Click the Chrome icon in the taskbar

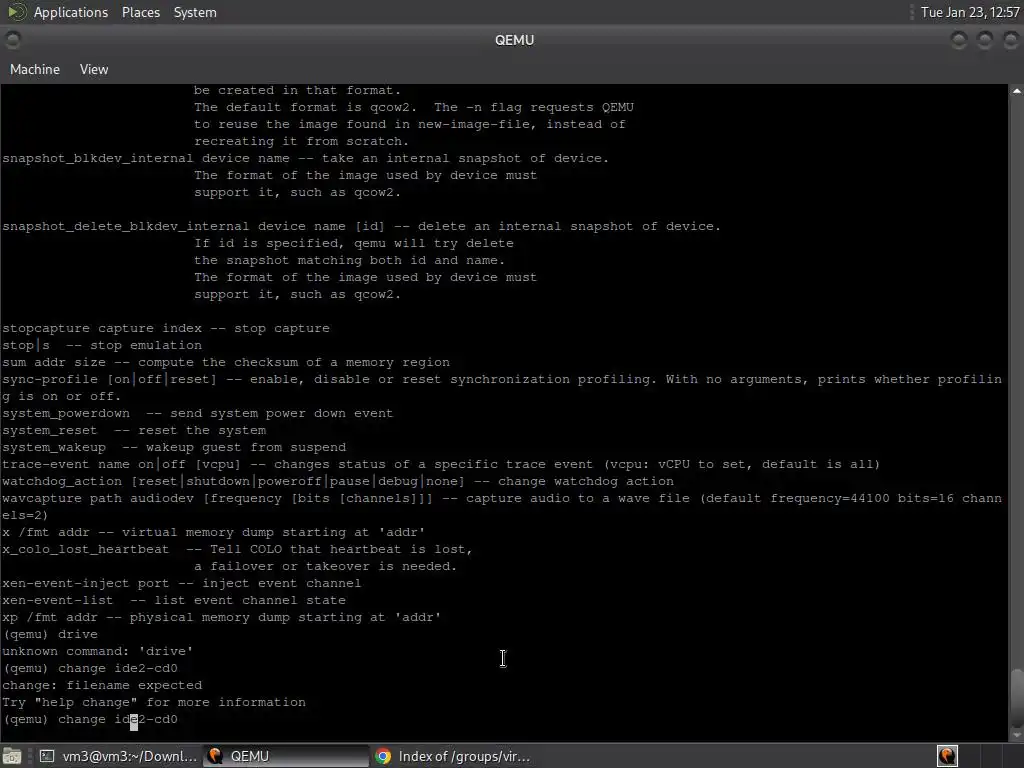383,756
